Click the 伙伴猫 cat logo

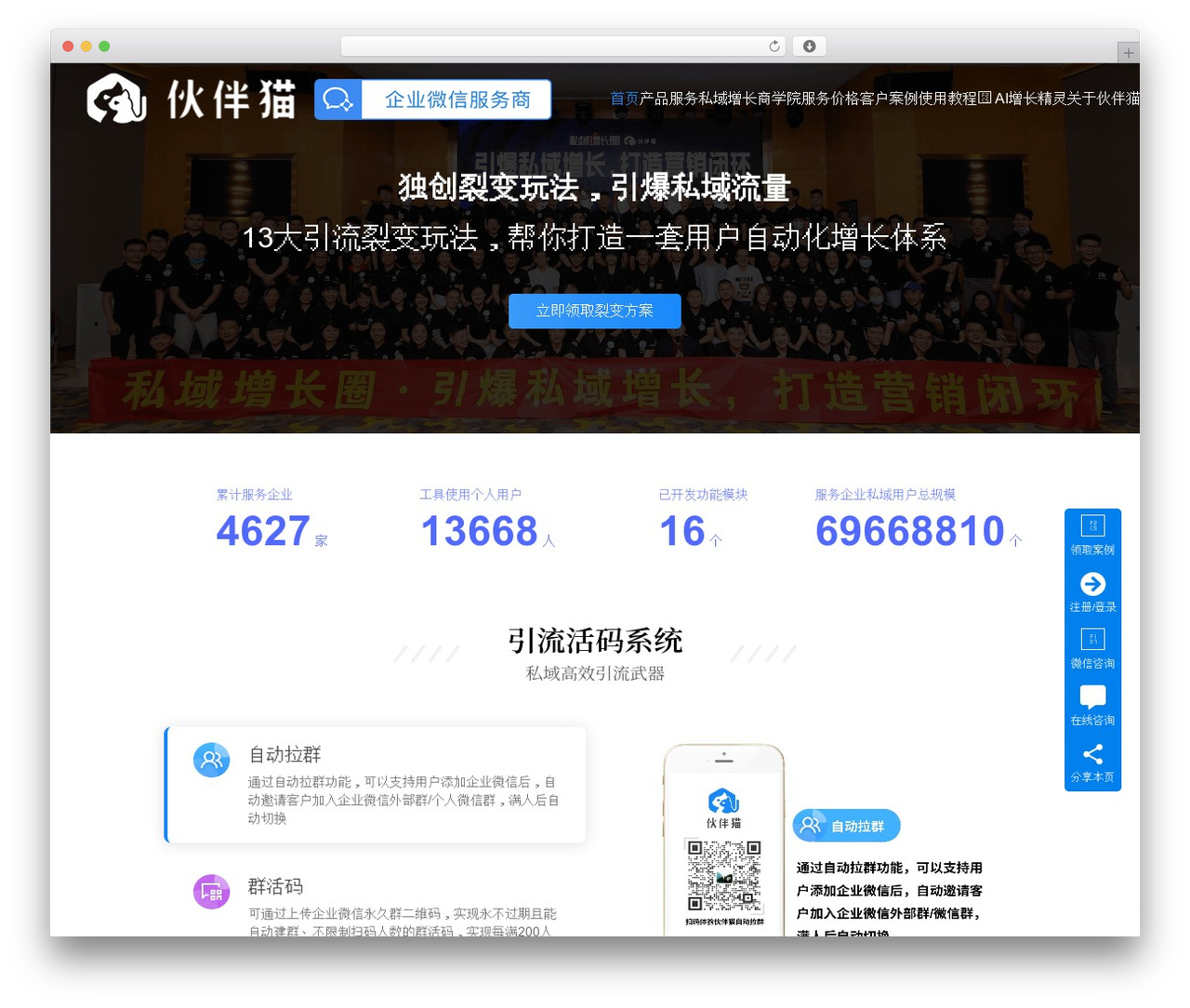point(116,99)
